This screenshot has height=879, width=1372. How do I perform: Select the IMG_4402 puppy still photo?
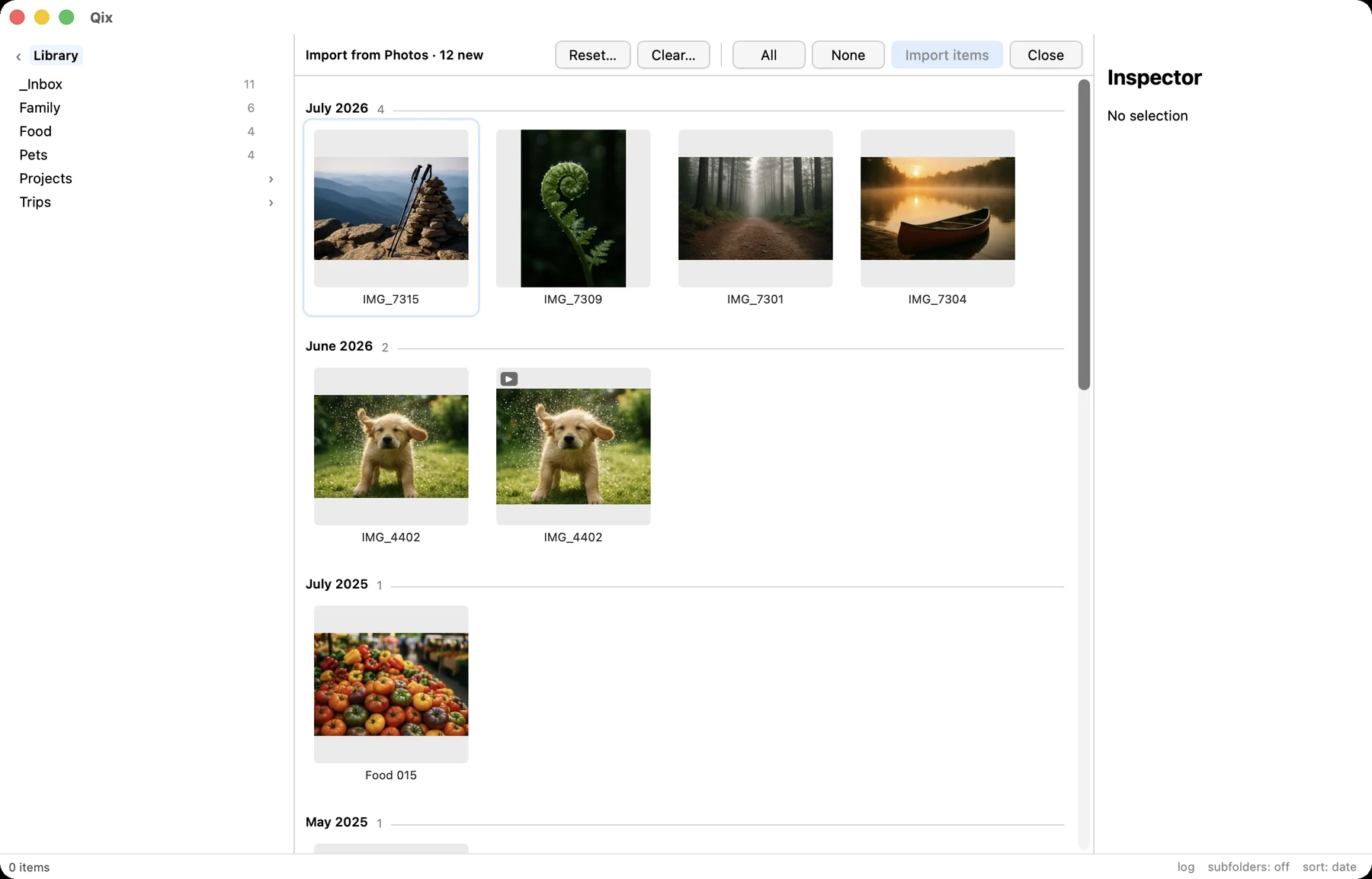pos(391,446)
